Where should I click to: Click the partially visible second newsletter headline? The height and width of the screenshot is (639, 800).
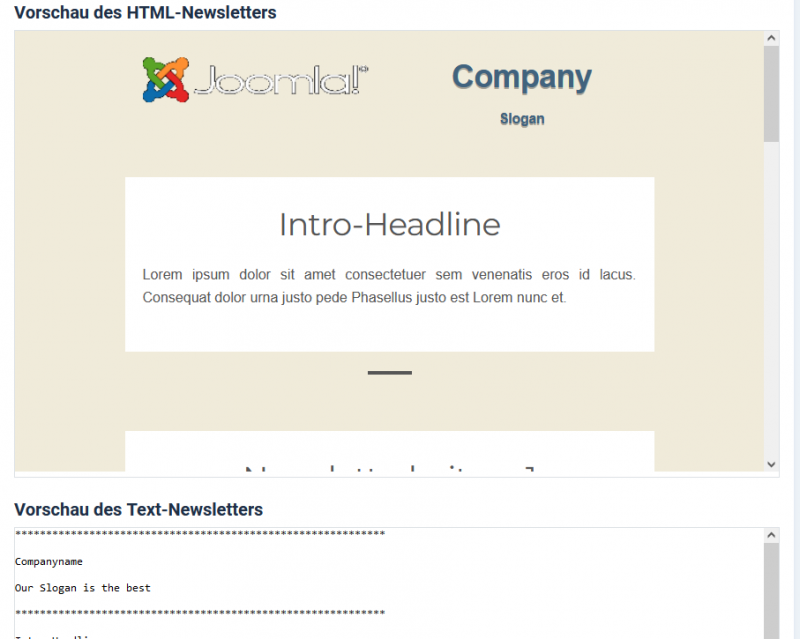[x=389, y=466]
